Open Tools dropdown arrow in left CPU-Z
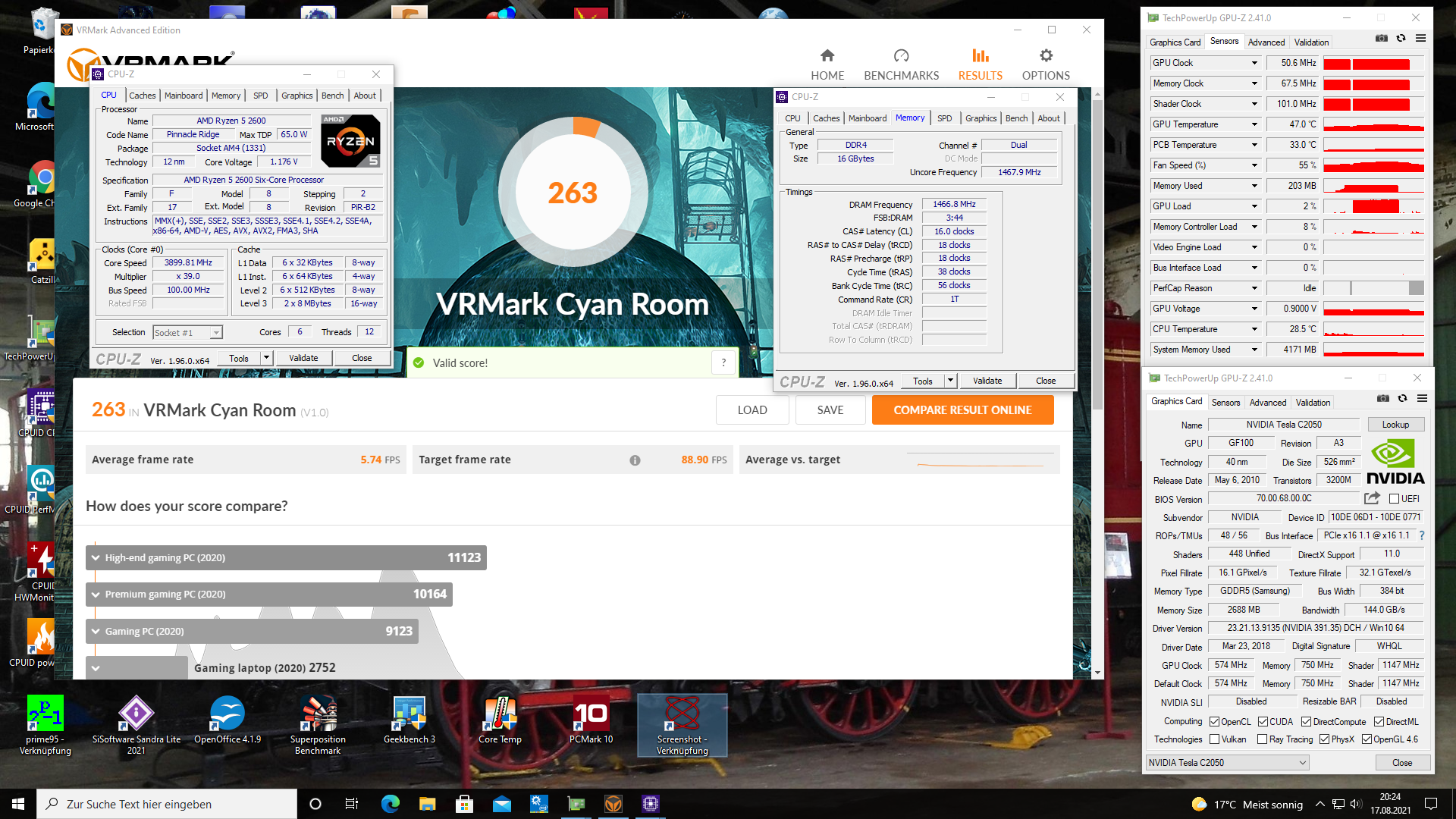This screenshot has width=1456, height=819. 266,358
